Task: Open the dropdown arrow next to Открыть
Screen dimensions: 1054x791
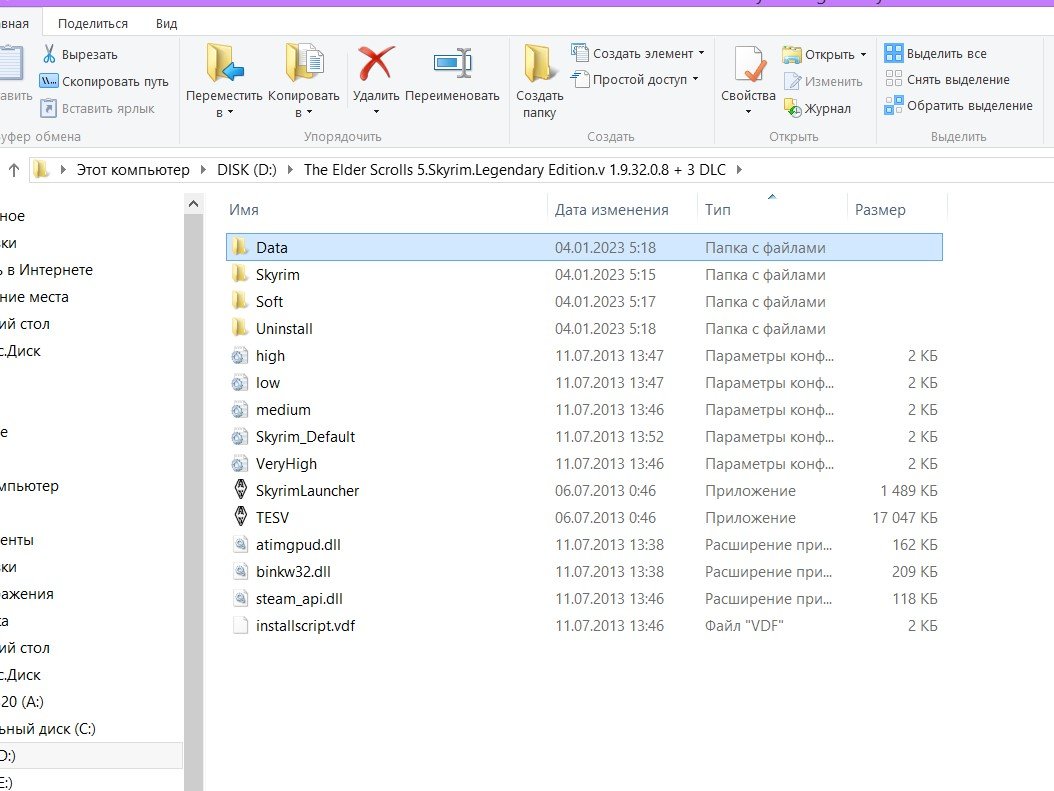Action: (863, 55)
